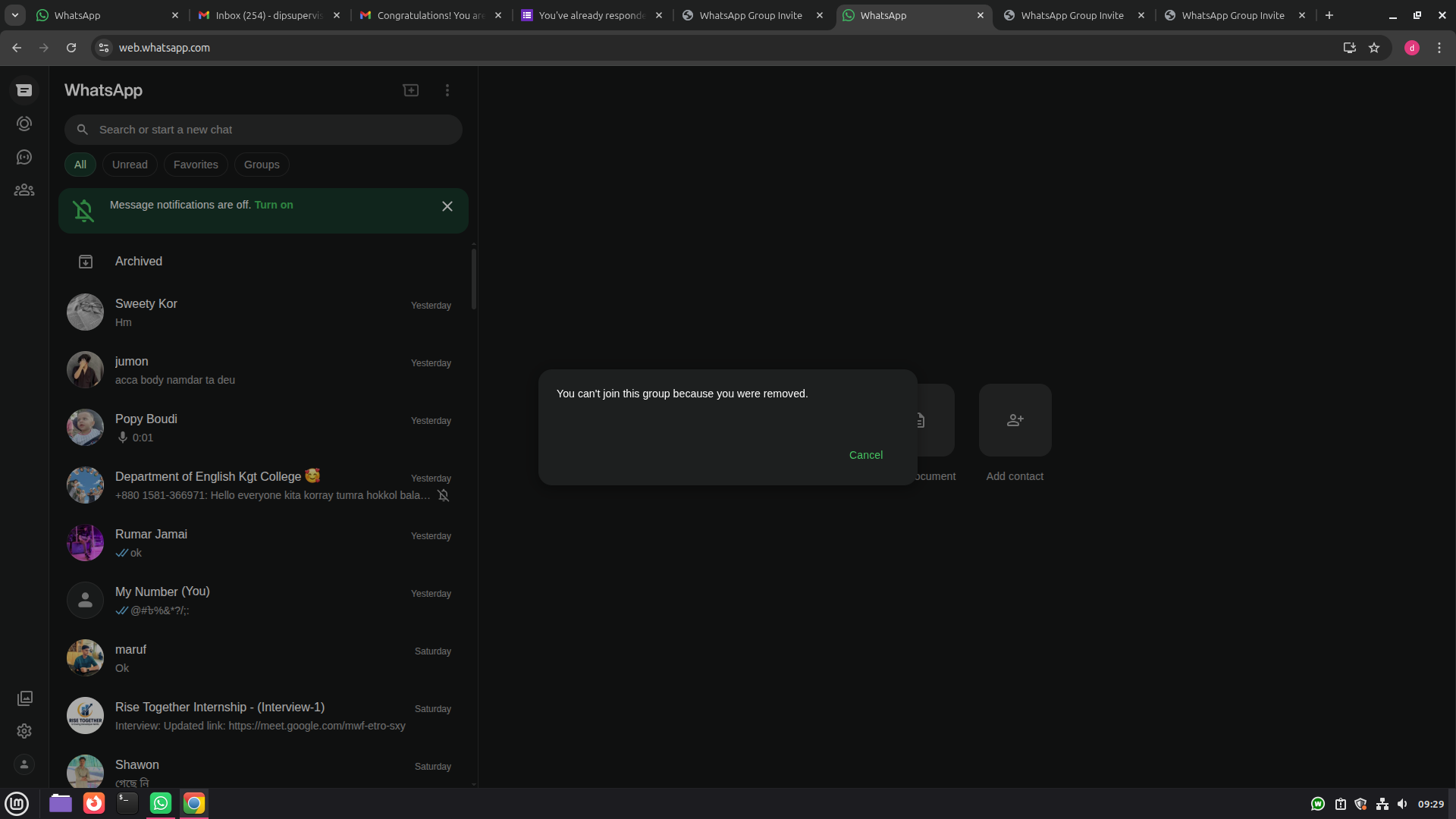Select the Unread chats filter
Screen dimensions: 1456x819
tap(130, 165)
